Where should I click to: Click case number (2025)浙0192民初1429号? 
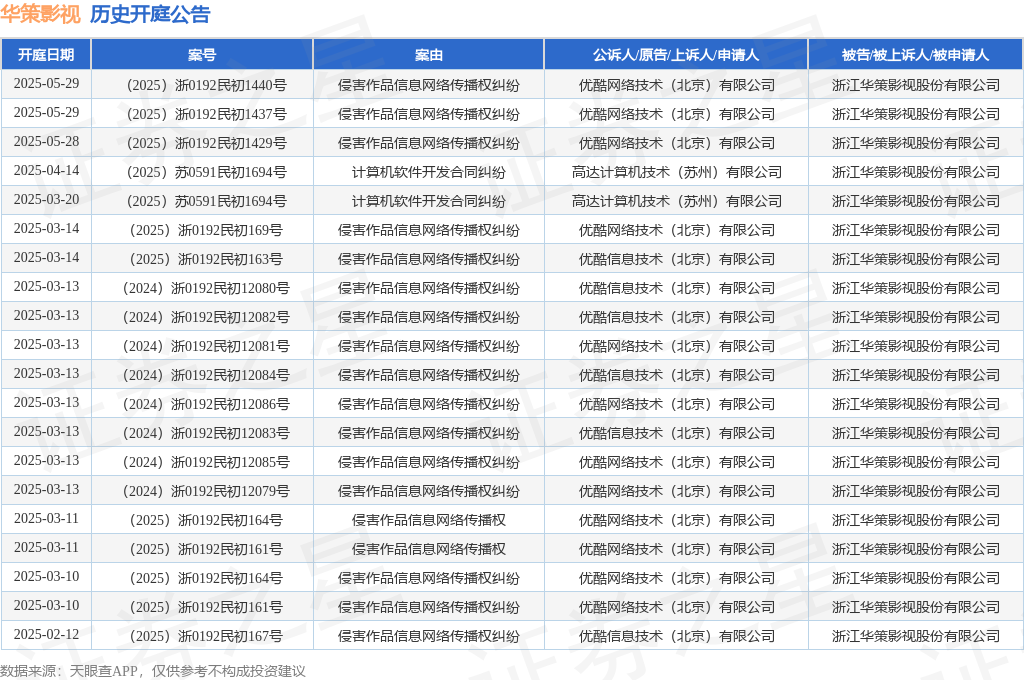(x=206, y=143)
